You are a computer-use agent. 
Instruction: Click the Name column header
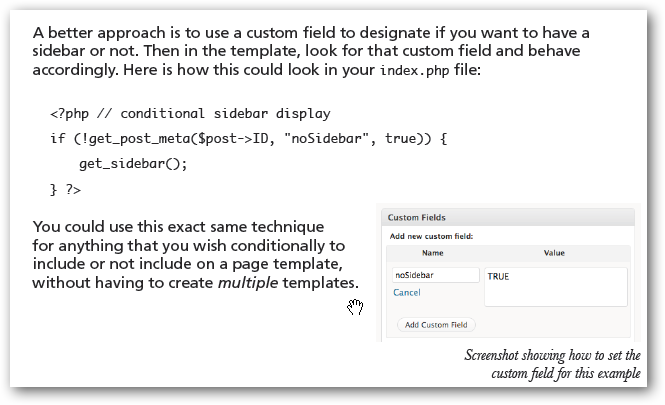432,254
